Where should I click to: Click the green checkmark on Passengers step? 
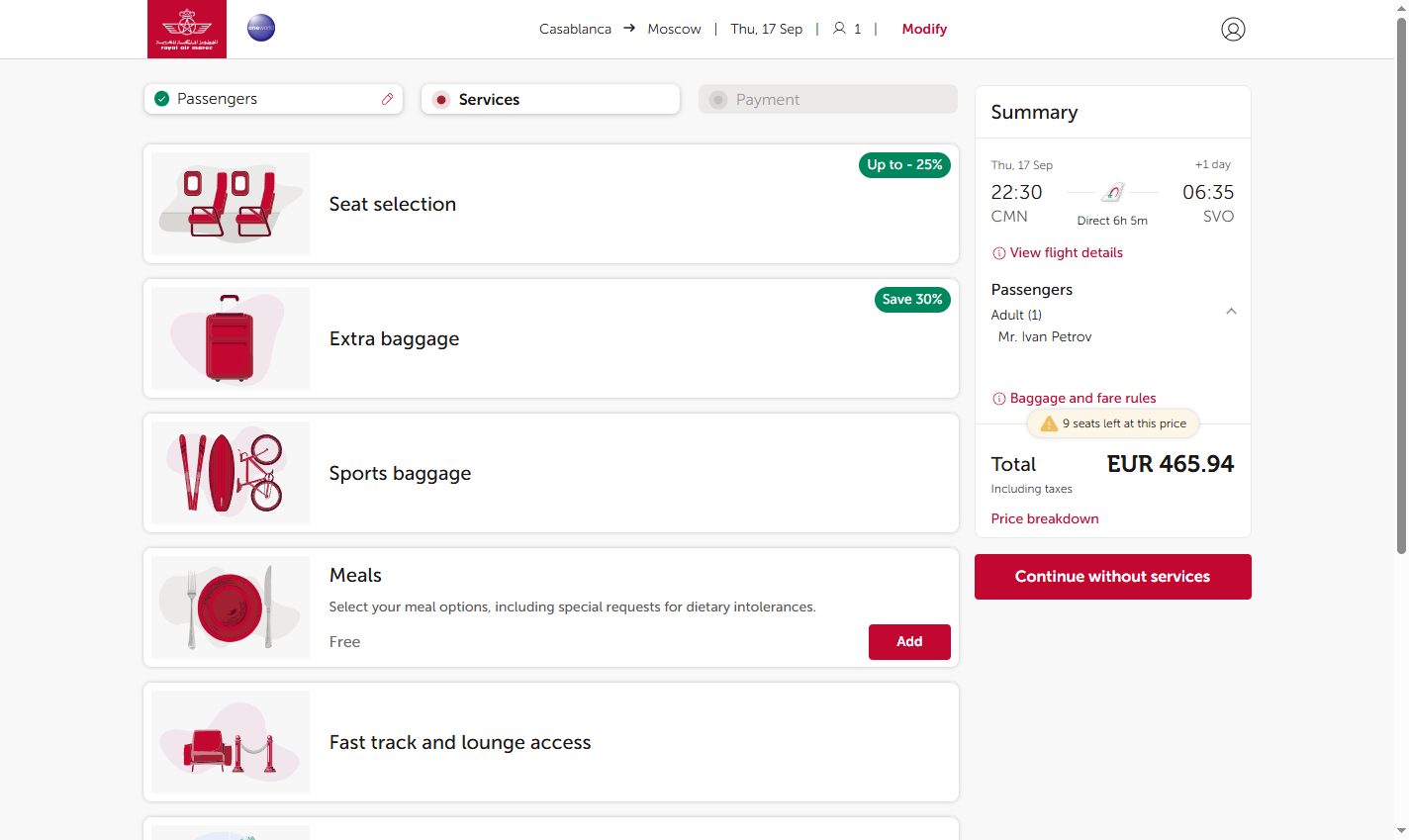[x=161, y=99]
